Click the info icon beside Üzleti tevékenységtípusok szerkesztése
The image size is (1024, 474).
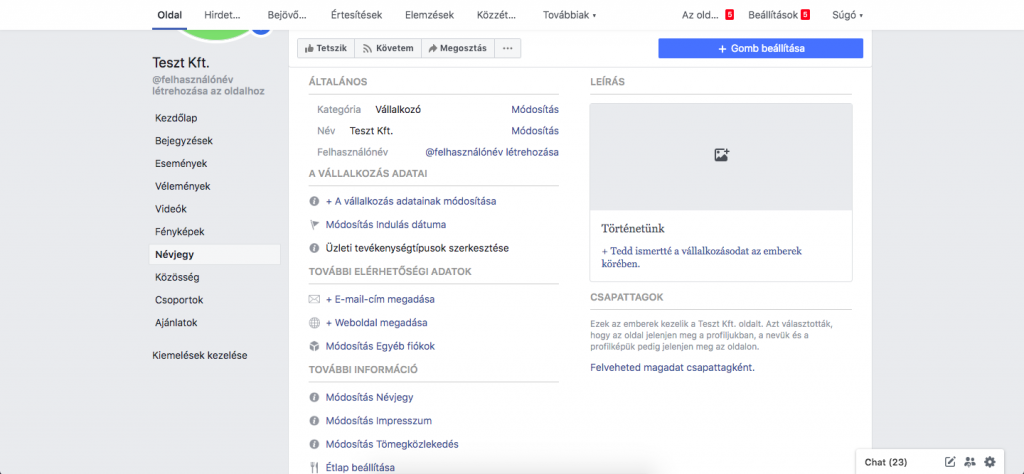click(313, 248)
